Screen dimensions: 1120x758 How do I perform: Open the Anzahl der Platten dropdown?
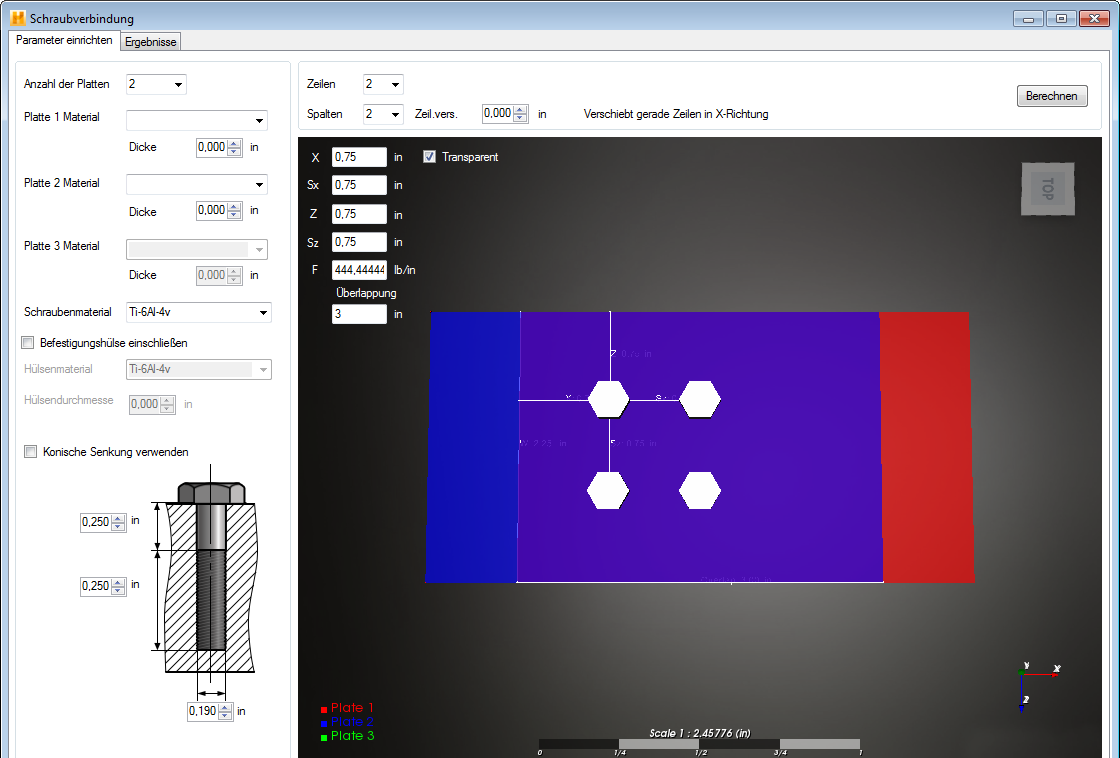(x=156, y=84)
